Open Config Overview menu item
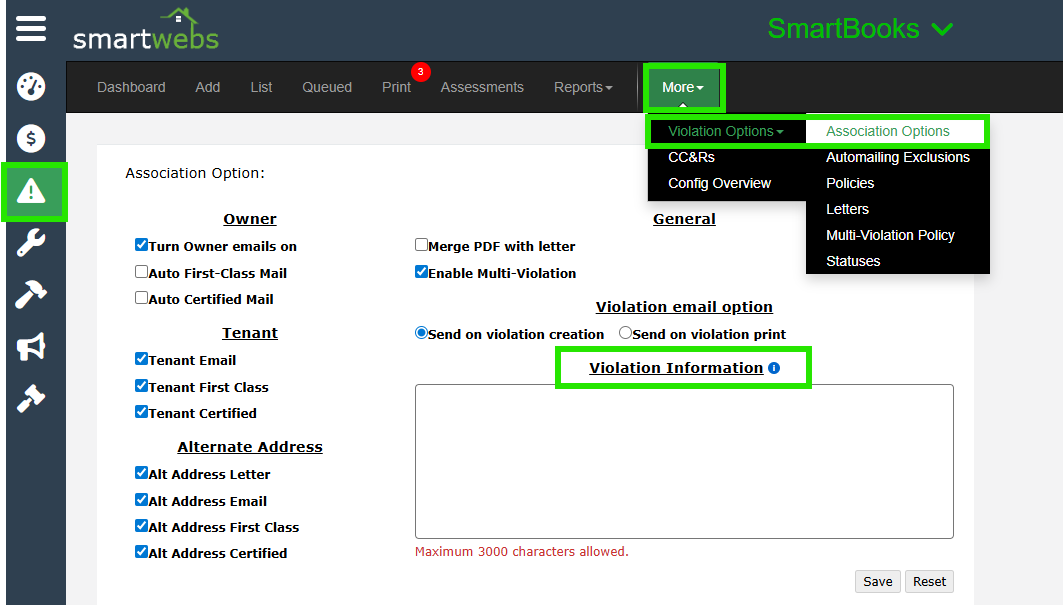This screenshot has height=605, width=1063. 719,183
